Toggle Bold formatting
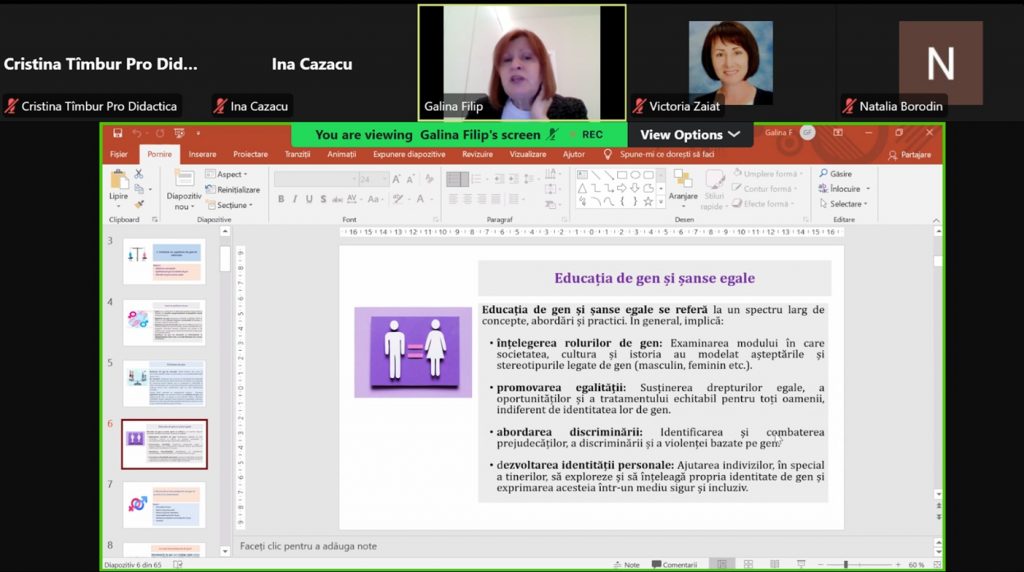 (281, 199)
